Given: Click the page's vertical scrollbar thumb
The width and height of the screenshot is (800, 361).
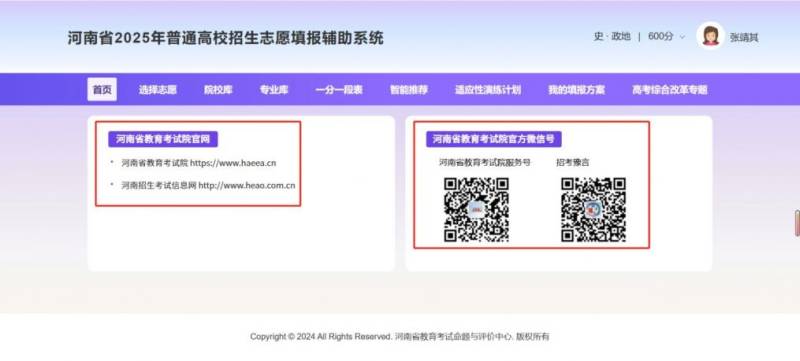Looking at the screenshot, I should pyautogui.click(x=797, y=223).
